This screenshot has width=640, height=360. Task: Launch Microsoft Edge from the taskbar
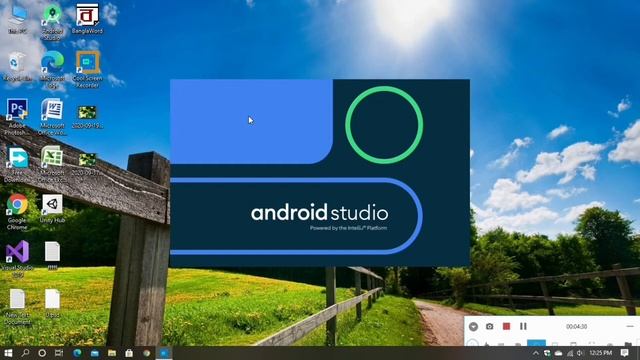77,353
